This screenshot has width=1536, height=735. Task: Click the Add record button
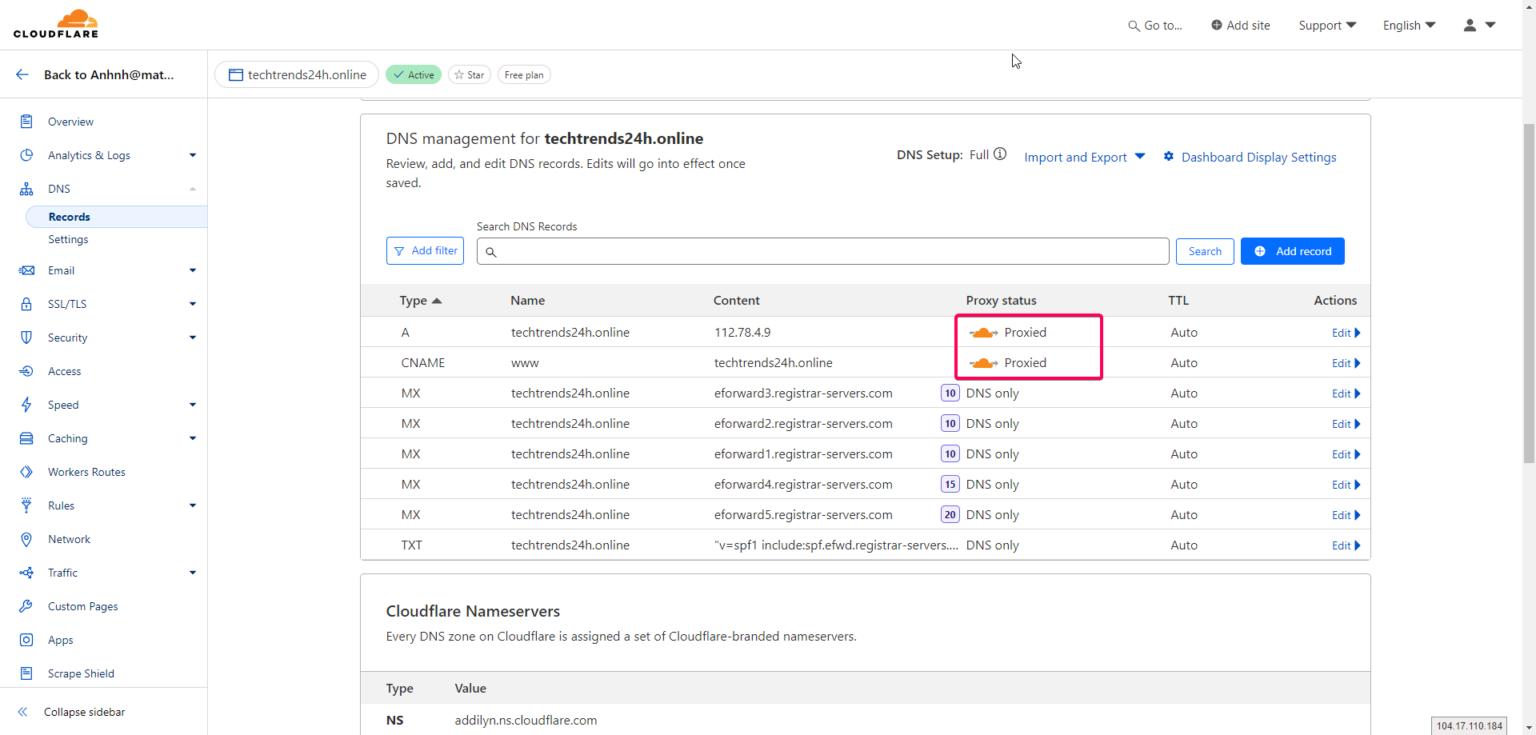1292,251
